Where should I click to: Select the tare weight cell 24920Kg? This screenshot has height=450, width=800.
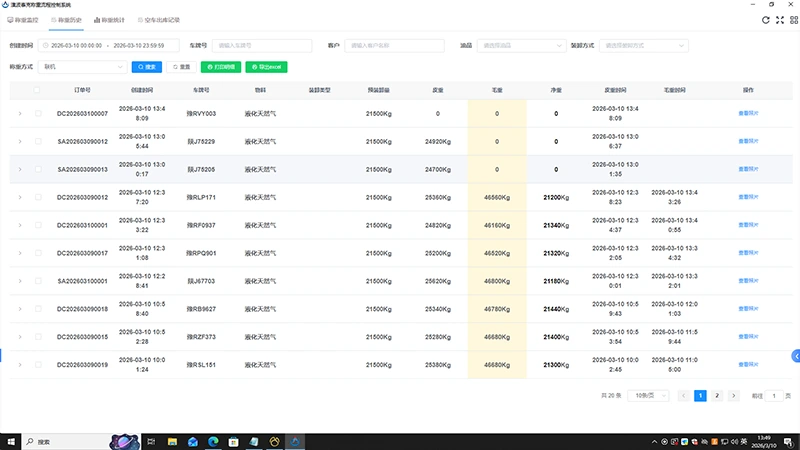pos(438,141)
